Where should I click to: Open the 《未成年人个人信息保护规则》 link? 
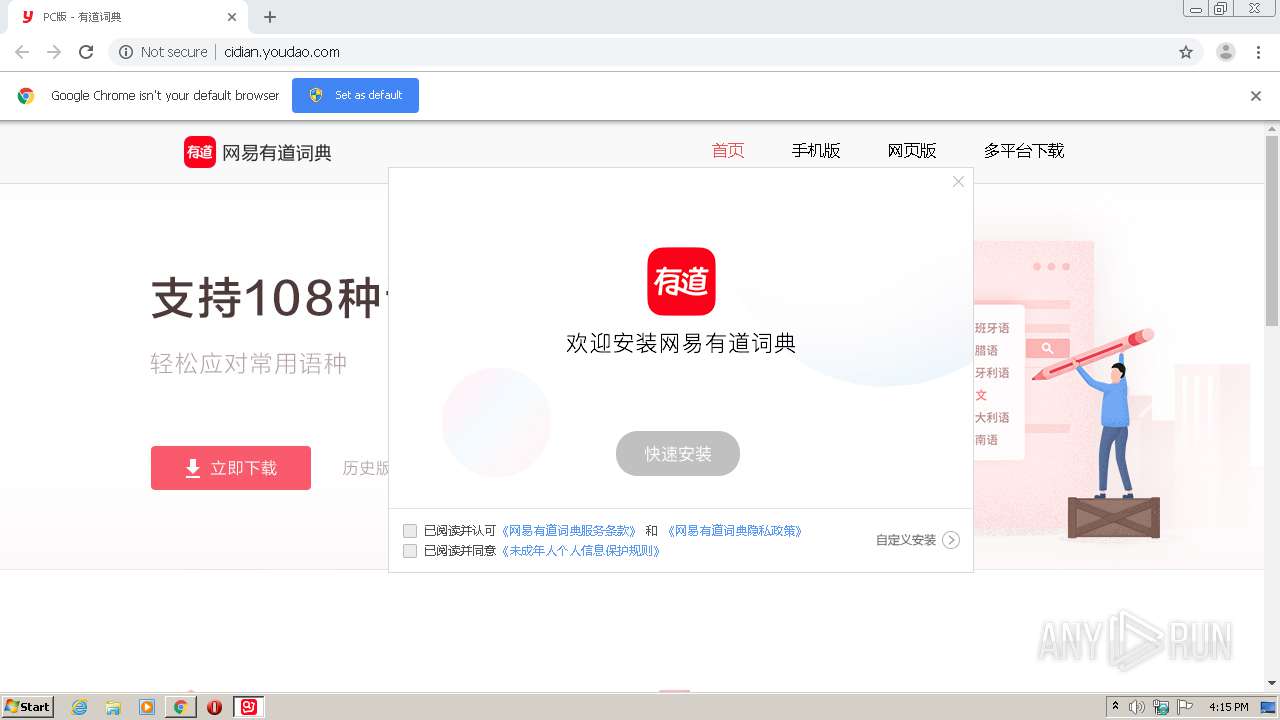tap(580, 551)
